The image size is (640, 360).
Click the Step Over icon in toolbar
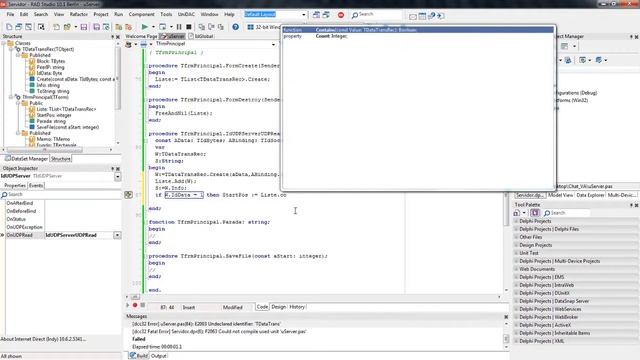[x=211, y=27]
